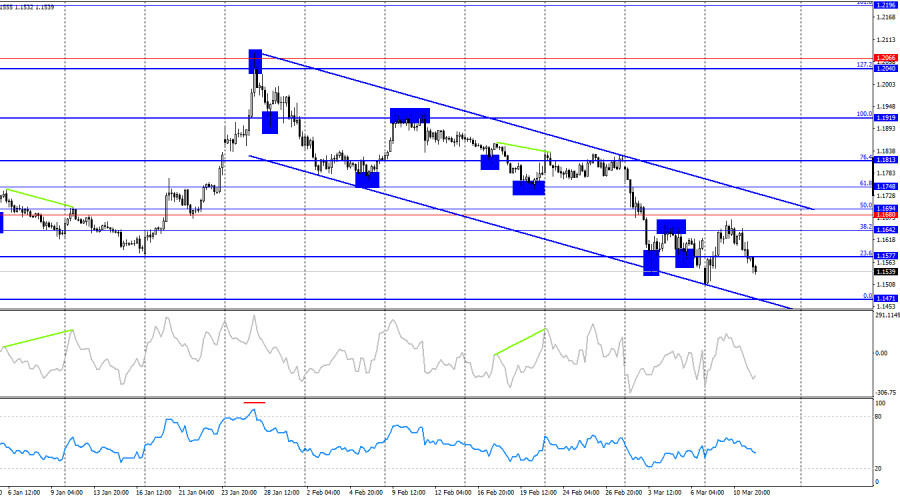This screenshot has height=500, width=900.
Task: Select the 61.8 Fibonacci level label
Action: pos(866,183)
